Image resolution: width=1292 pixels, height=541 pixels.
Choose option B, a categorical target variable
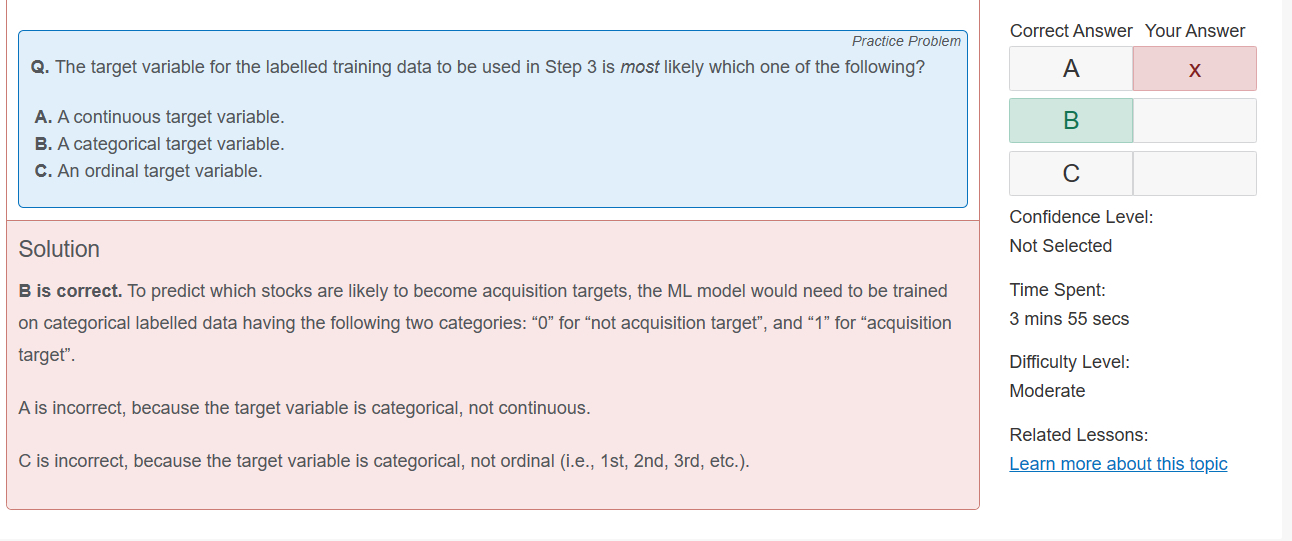click(159, 144)
